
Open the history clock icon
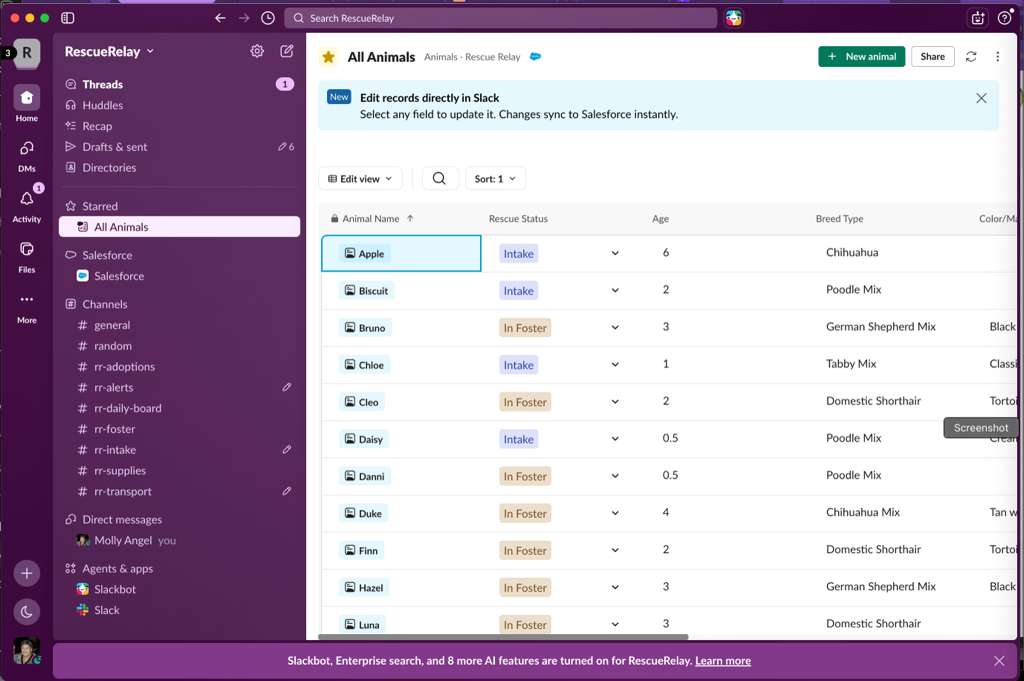pyautogui.click(x=268, y=18)
